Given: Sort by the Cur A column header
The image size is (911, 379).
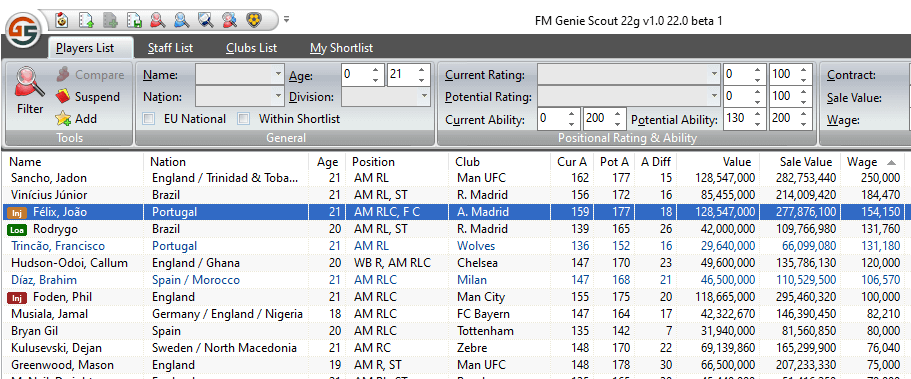Looking at the screenshot, I should (572, 162).
